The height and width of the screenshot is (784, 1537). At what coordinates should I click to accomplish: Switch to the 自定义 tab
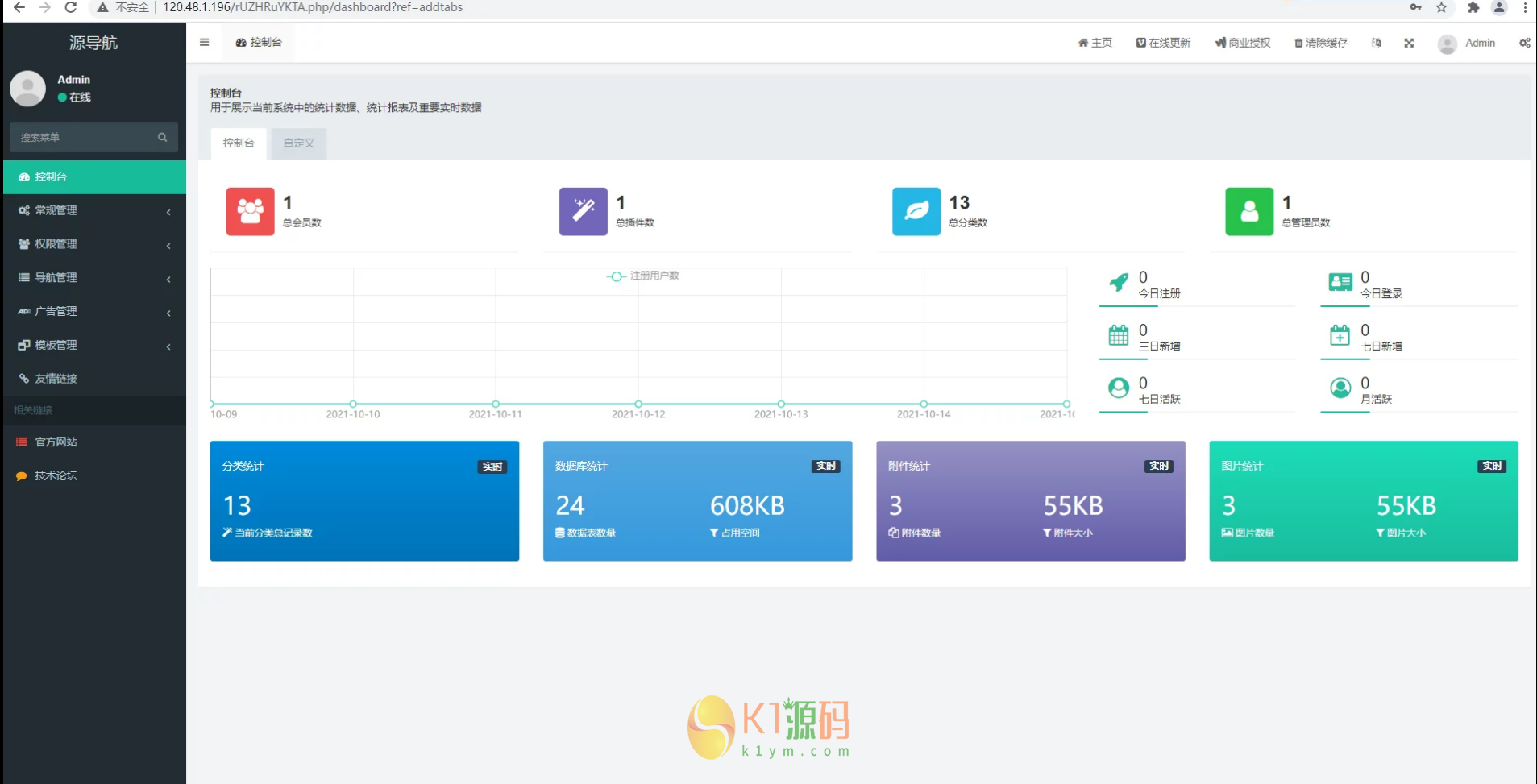(298, 143)
